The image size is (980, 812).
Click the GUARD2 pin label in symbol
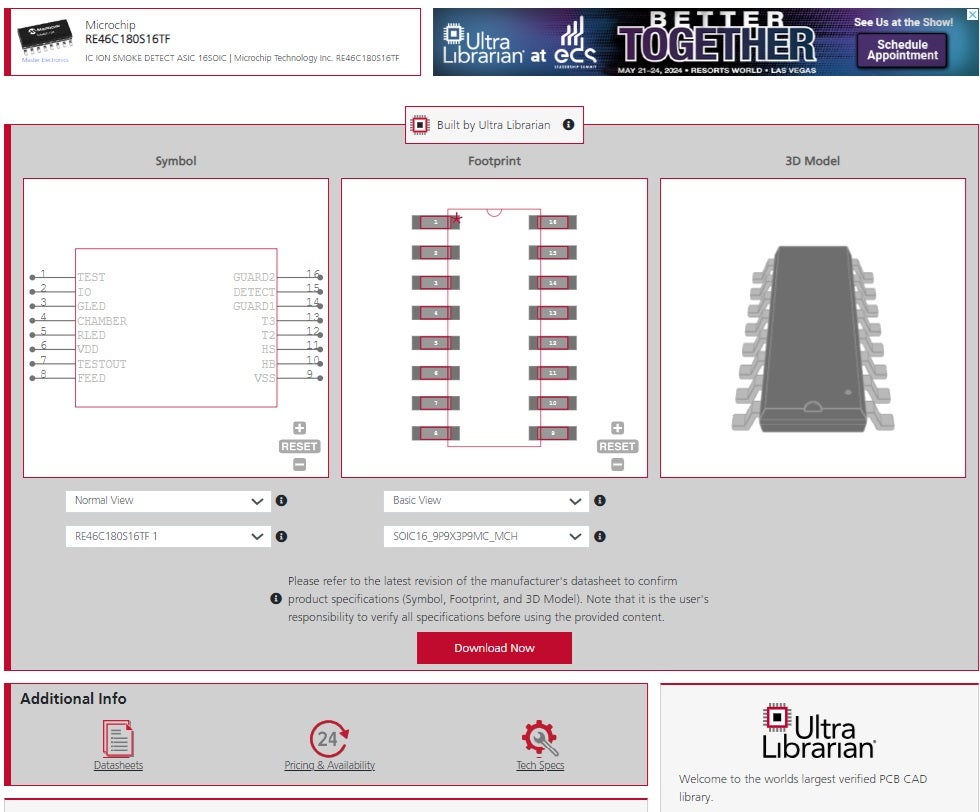254,277
